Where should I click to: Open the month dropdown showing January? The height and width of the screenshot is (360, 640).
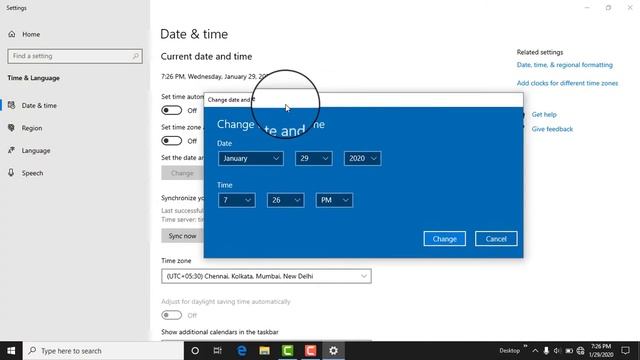coord(251,158)
